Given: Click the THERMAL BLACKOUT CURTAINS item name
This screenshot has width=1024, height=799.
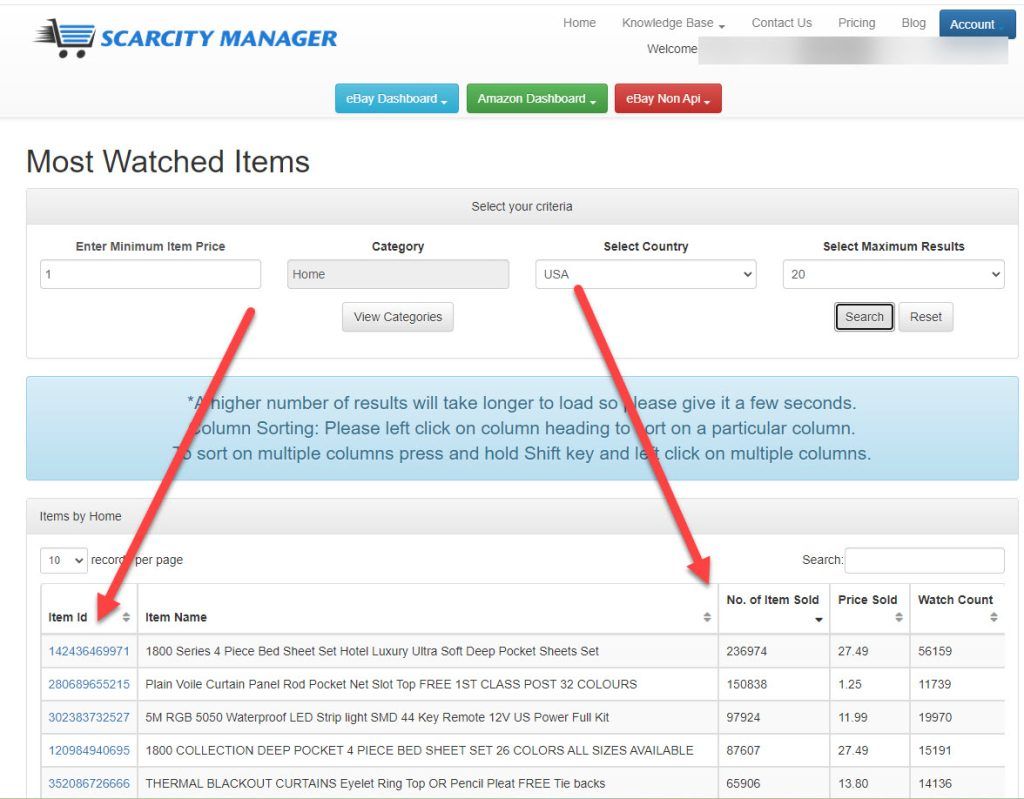Looking at the screenshot, I should [x=375, y=783].
